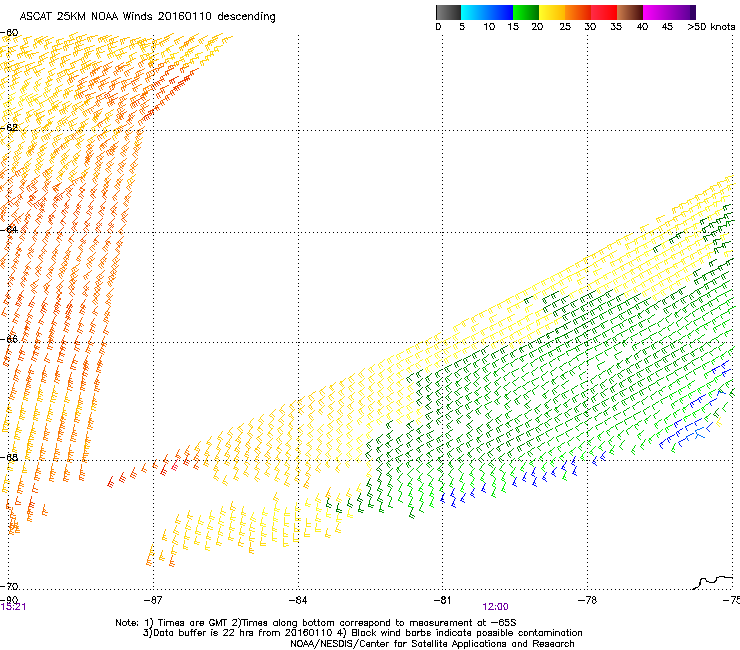Viewport: 740px width, 650px height.
Task: Click the -81 longitude label
Action: pyautogui.click(x=442, y=600)
